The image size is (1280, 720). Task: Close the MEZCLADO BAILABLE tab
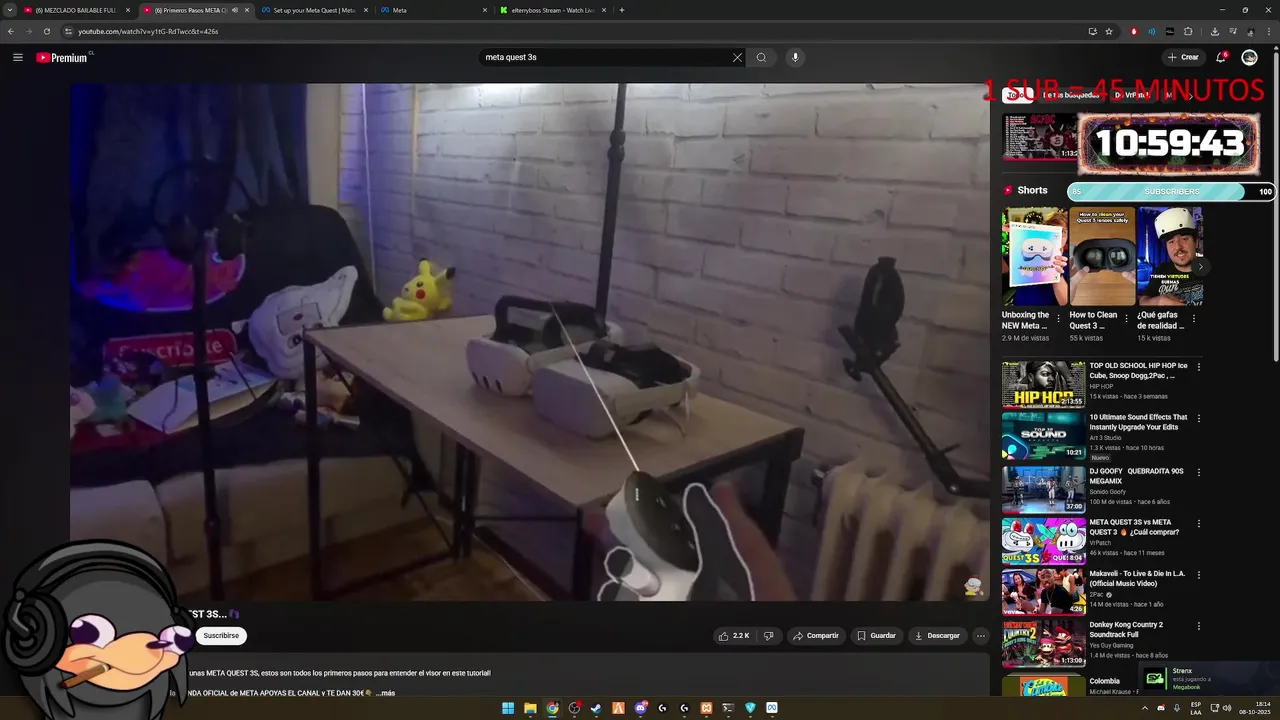click(x=128, y=10)
